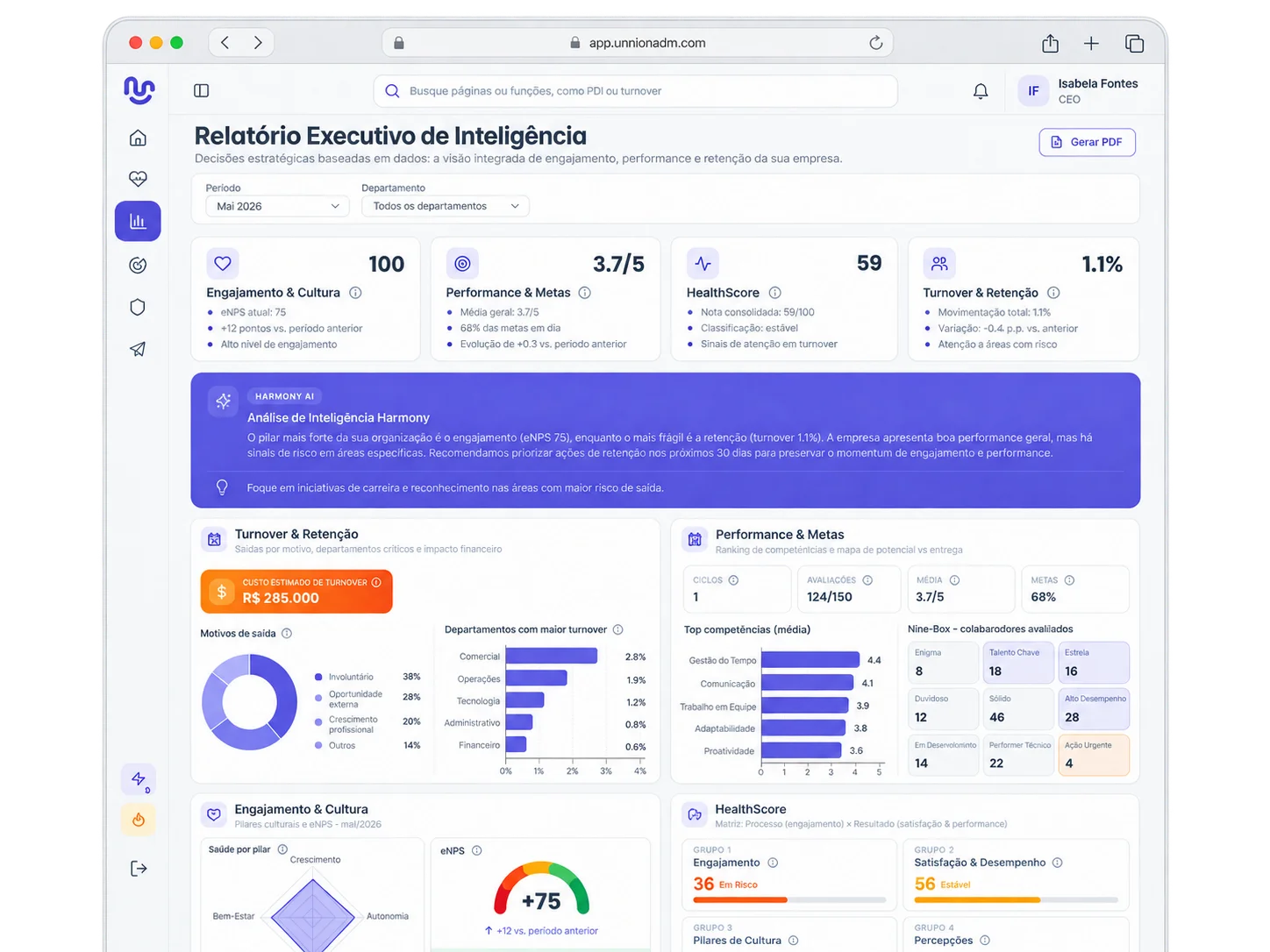Open the Período dropdown Mai 2026
Screen dimensions: 1270x952
pyautogui.click(x=277, y=206)
